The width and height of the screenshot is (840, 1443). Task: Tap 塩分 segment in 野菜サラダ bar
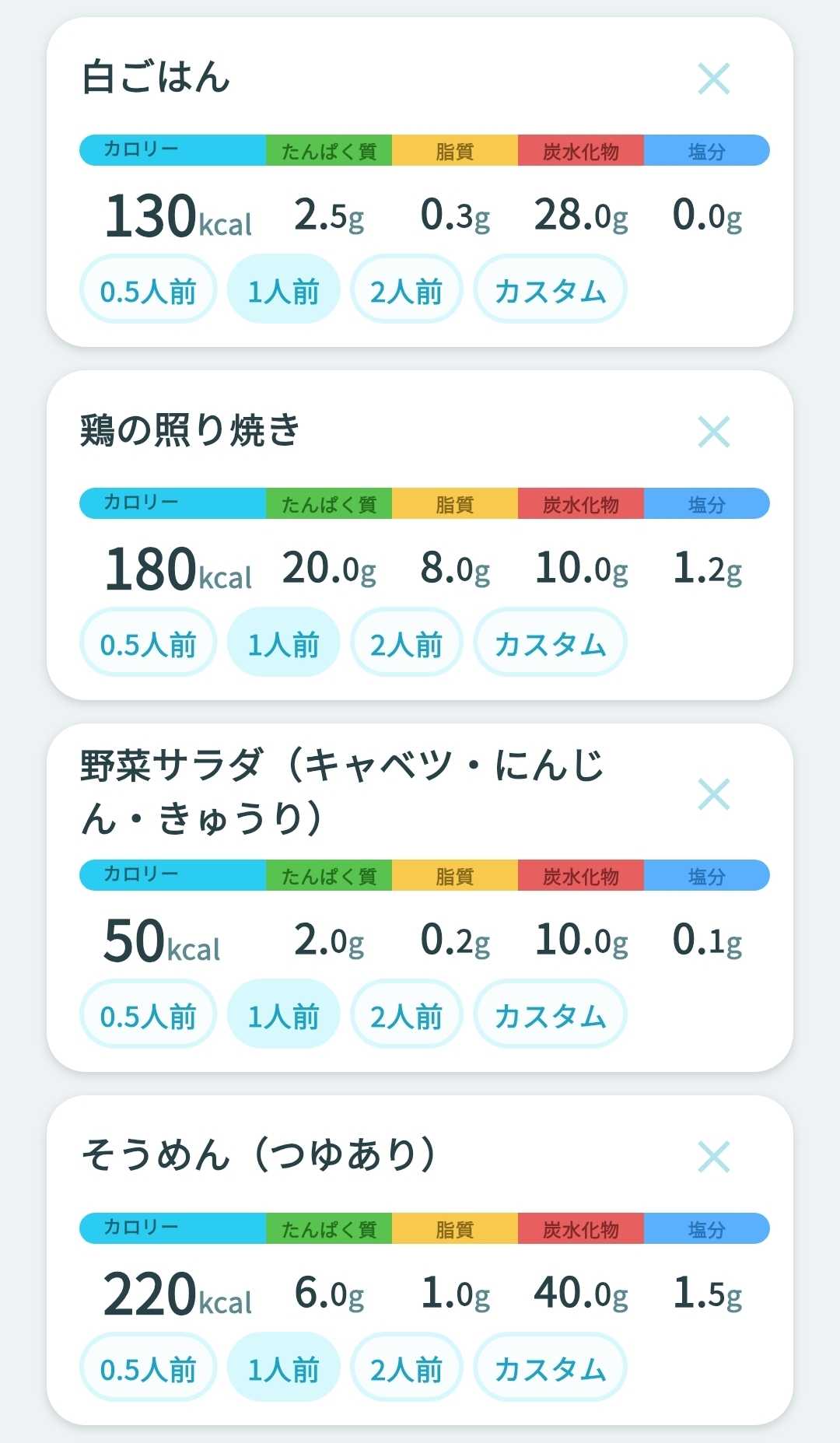tap(707, 875)
